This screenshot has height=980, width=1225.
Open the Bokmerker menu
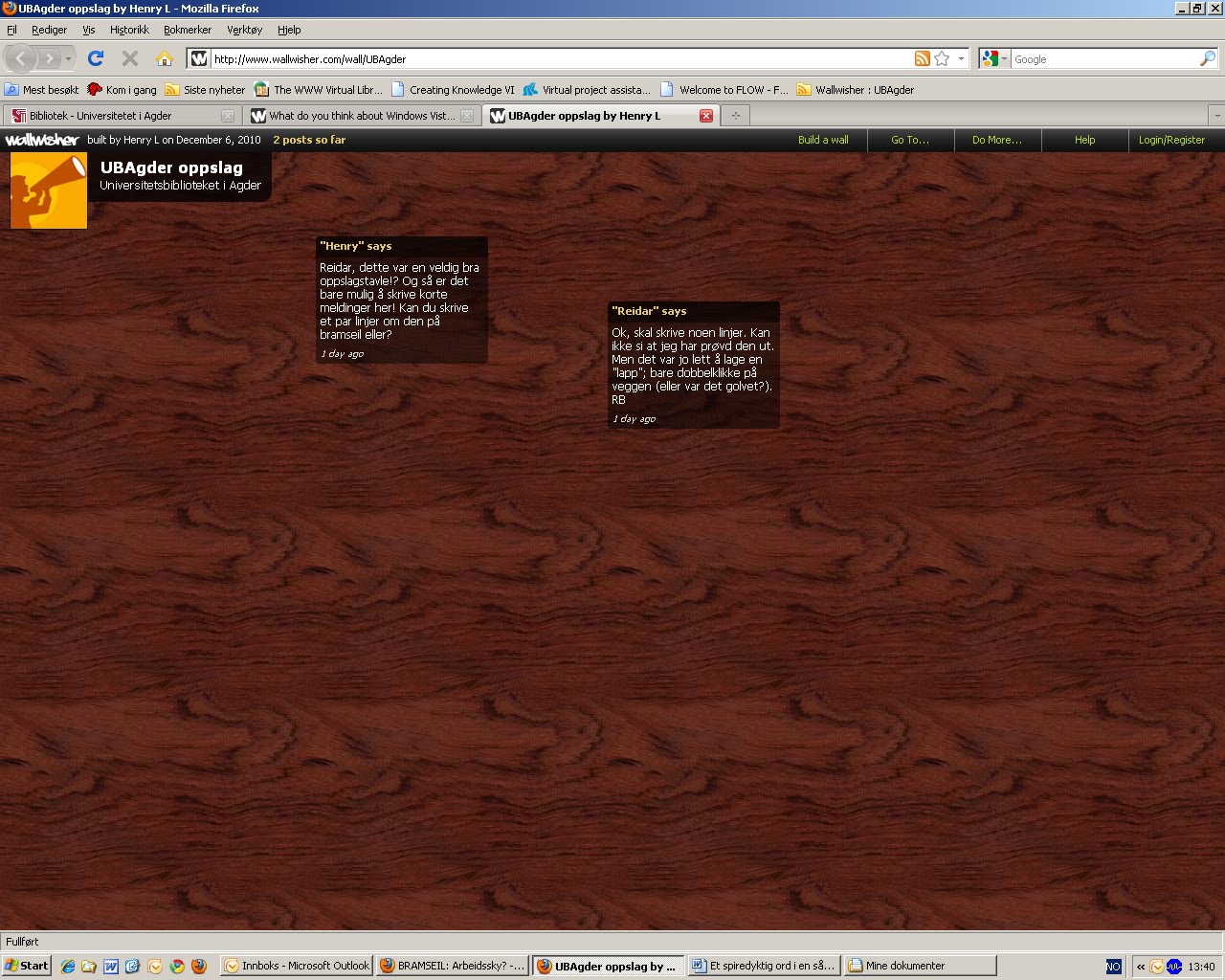[188, 30]
